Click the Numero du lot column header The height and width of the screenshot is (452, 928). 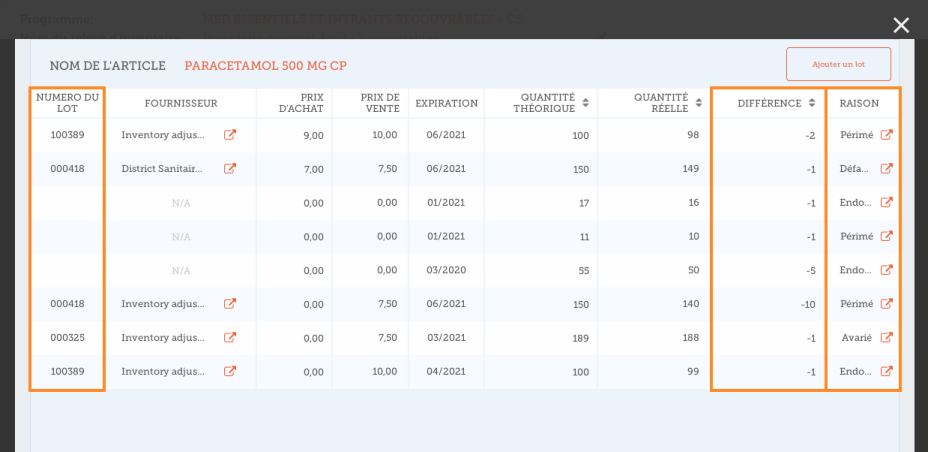pos(67,103)
